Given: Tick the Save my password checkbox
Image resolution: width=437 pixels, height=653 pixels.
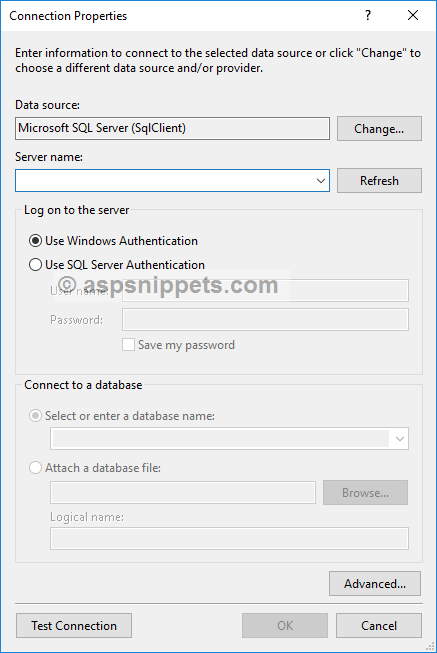Looking at the screenshot, I should pyautogui.click(x=128, y=345).
